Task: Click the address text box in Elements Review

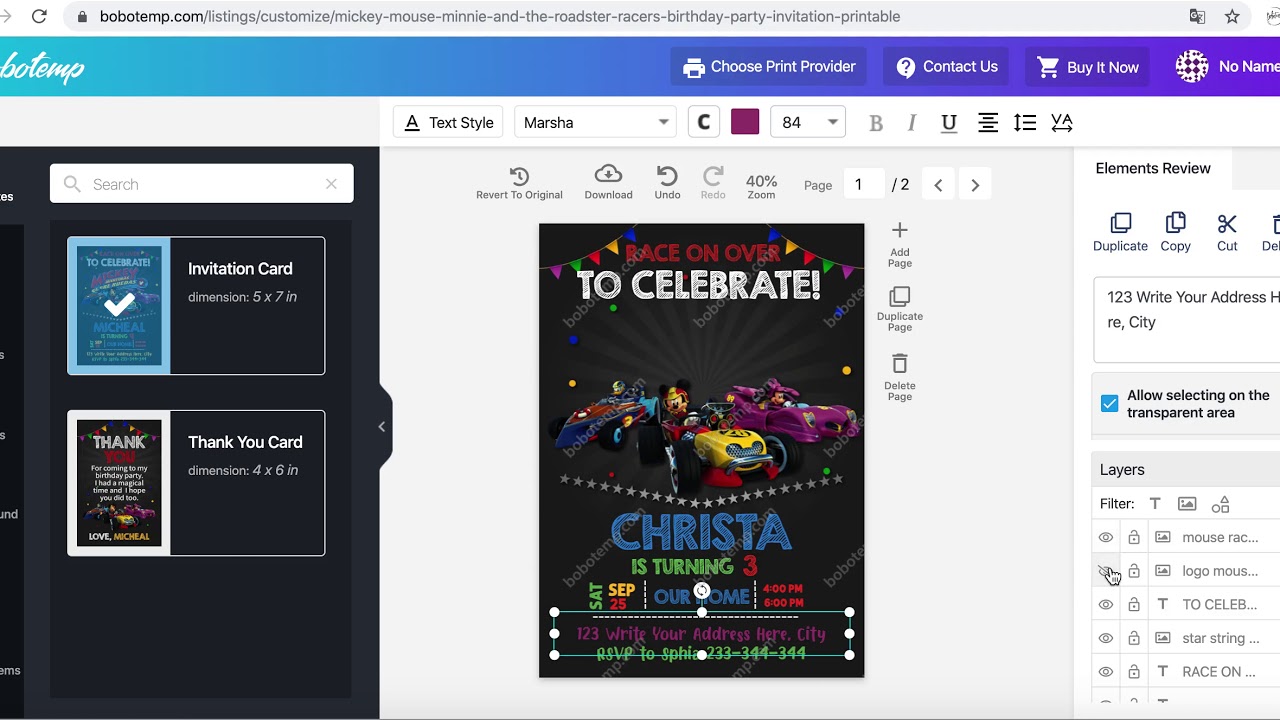Action: [1187, 319]
